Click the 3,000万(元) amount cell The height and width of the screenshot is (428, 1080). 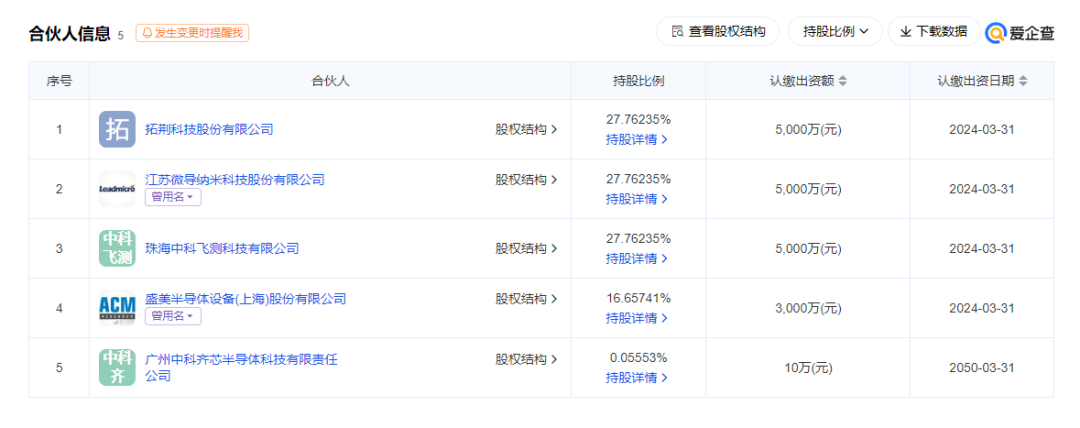click(x=809, y=308)
